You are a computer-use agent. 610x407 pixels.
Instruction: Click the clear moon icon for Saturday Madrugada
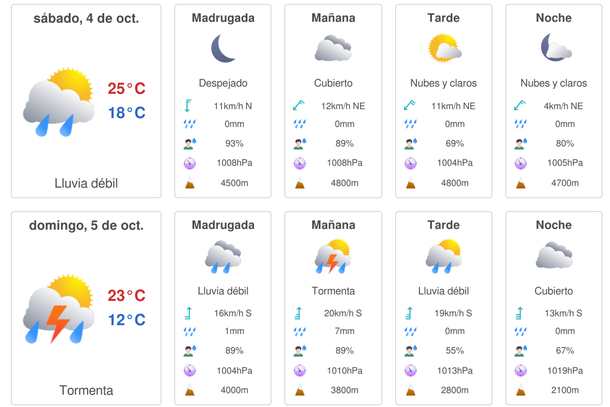(223, 49)
